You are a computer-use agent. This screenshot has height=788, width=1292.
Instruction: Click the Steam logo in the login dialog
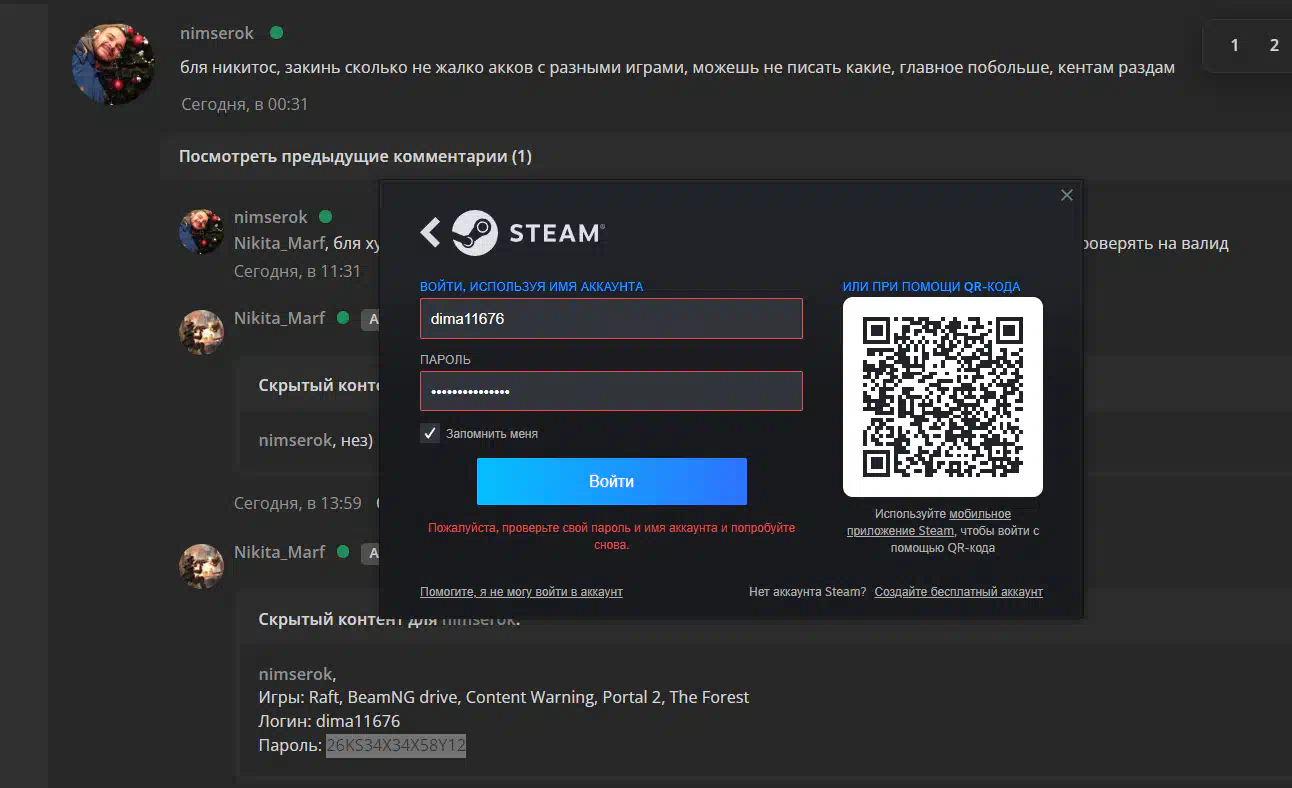coord(528,233)
